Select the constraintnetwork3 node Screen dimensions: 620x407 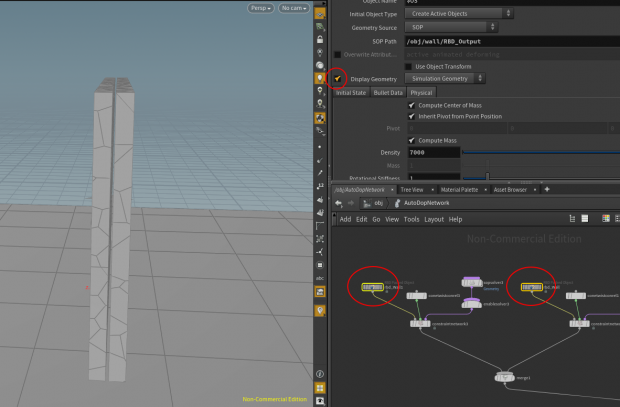click(420, 324)
